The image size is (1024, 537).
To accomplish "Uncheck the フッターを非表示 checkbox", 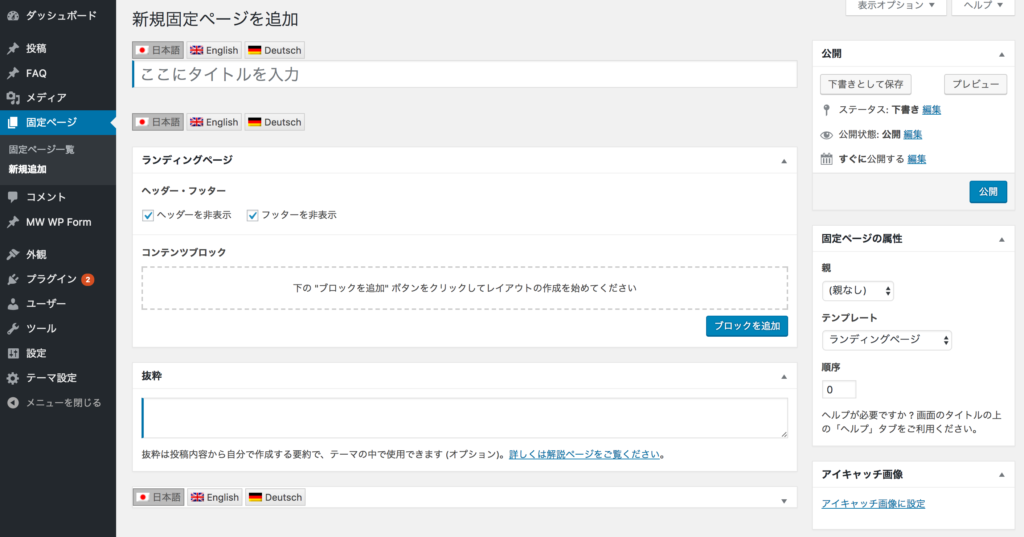I will 253,215.
